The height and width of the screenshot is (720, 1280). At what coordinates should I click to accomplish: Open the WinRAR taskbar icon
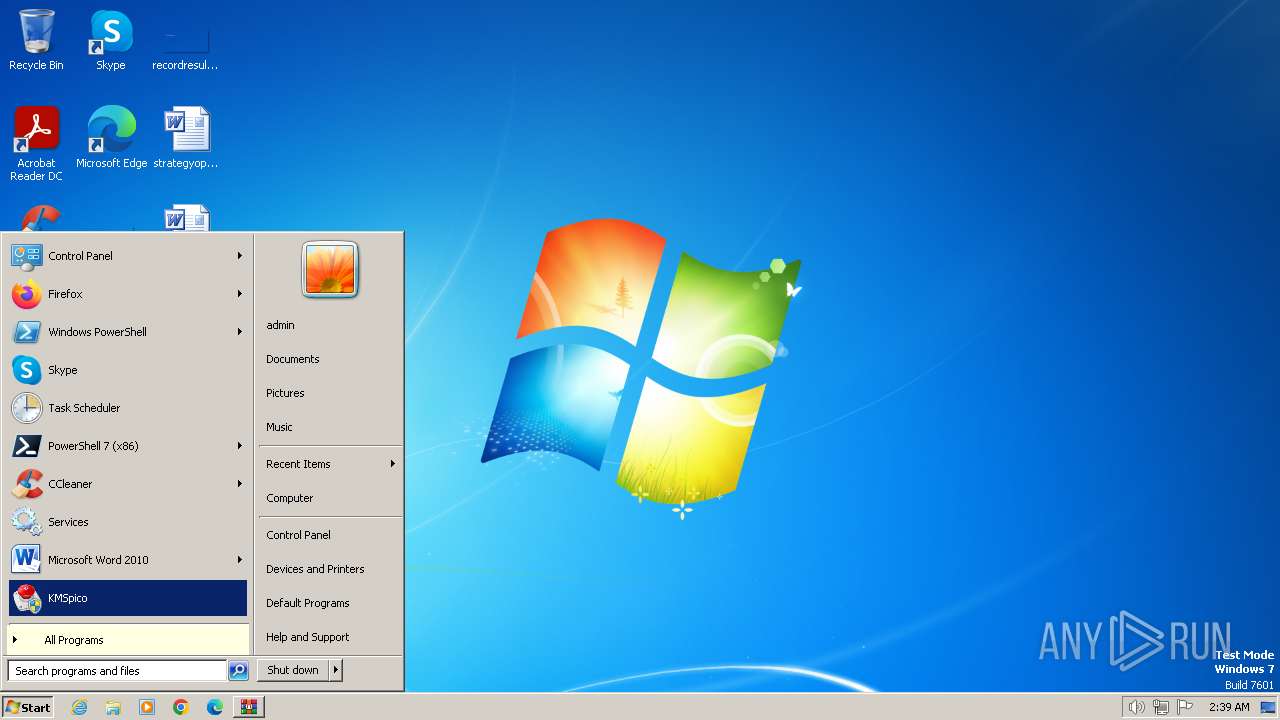pos(249,707)
